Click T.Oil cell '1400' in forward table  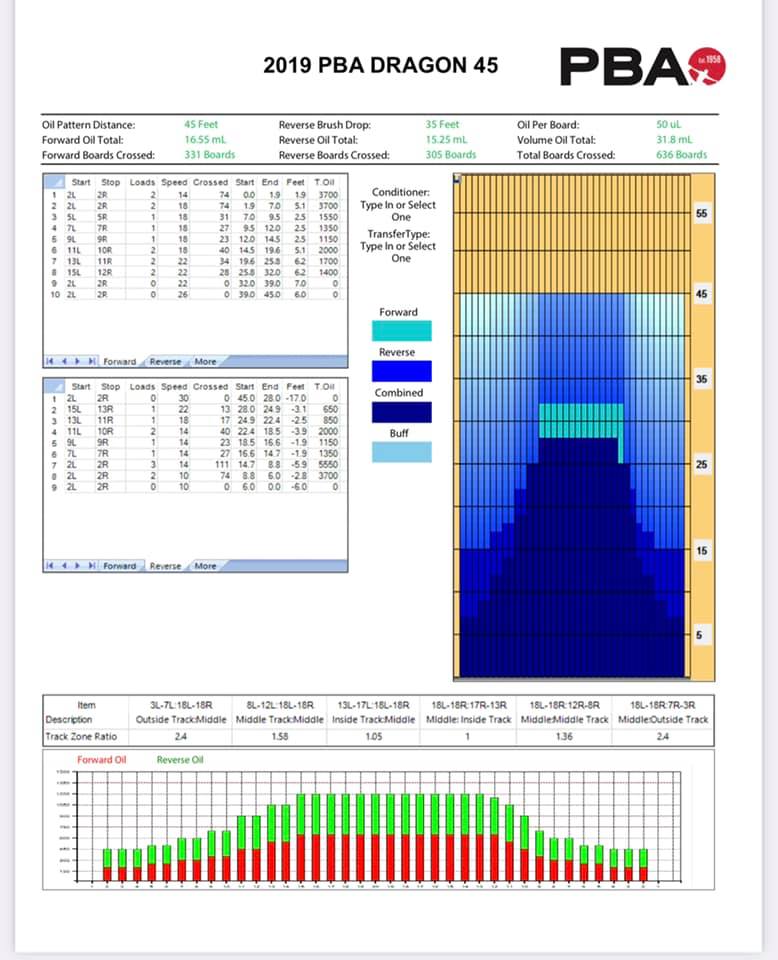[x=328, y=272]
